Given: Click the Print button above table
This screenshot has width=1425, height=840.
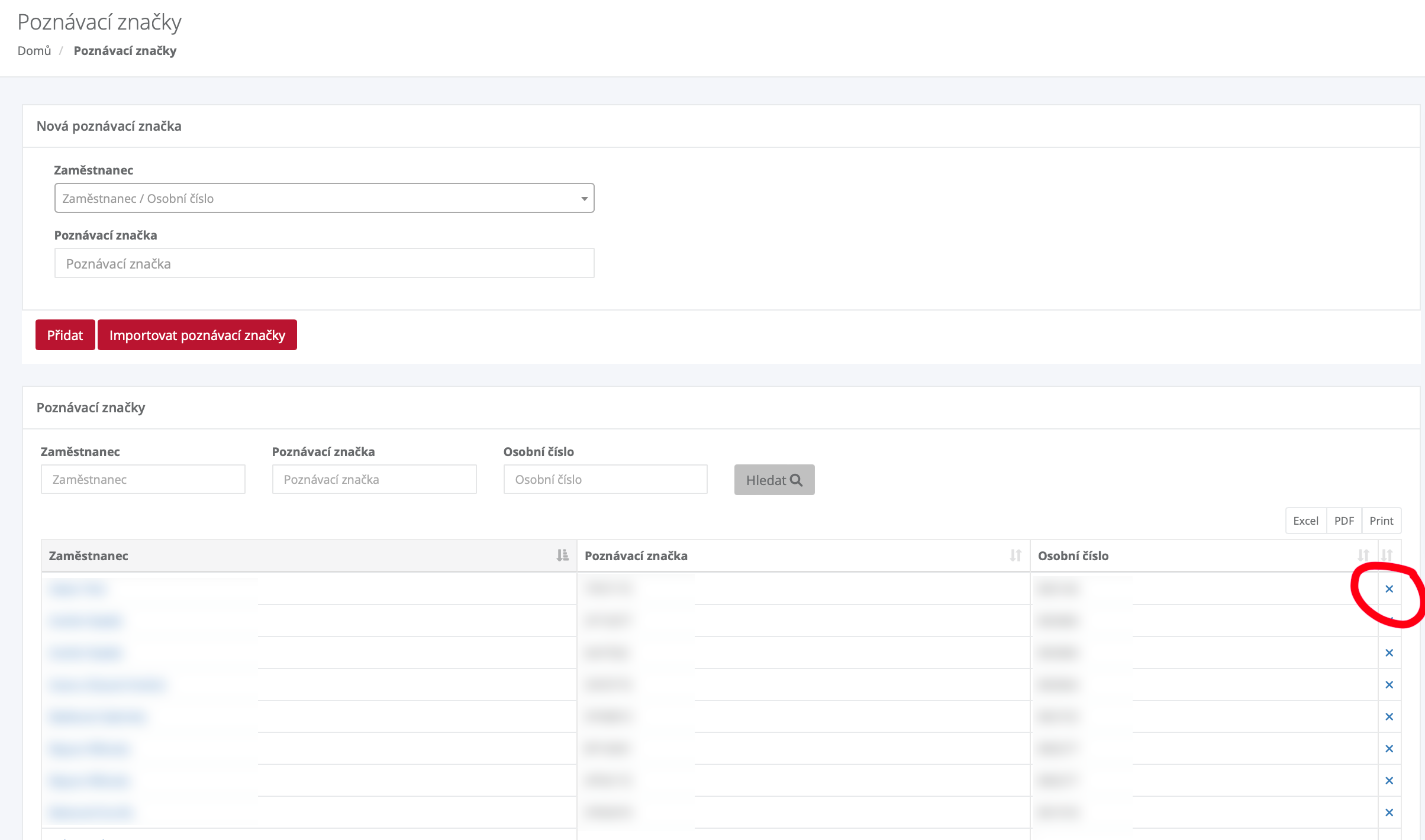Looking at the screenshot, I should coord(1381,521).
